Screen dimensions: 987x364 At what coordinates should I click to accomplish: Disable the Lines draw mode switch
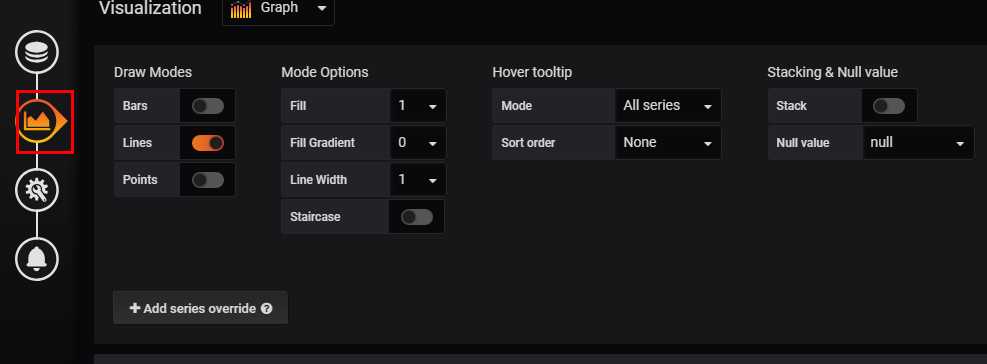point(208,143)
